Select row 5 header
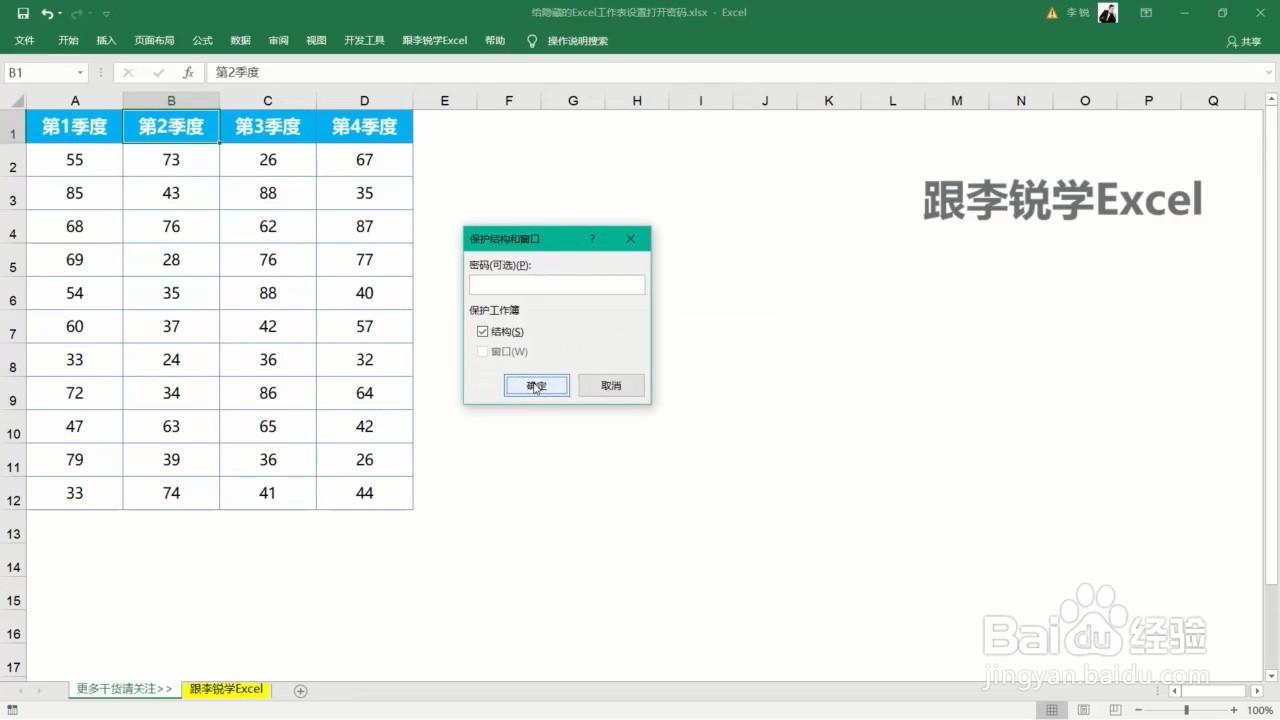1280x720 pixels. 13,260
